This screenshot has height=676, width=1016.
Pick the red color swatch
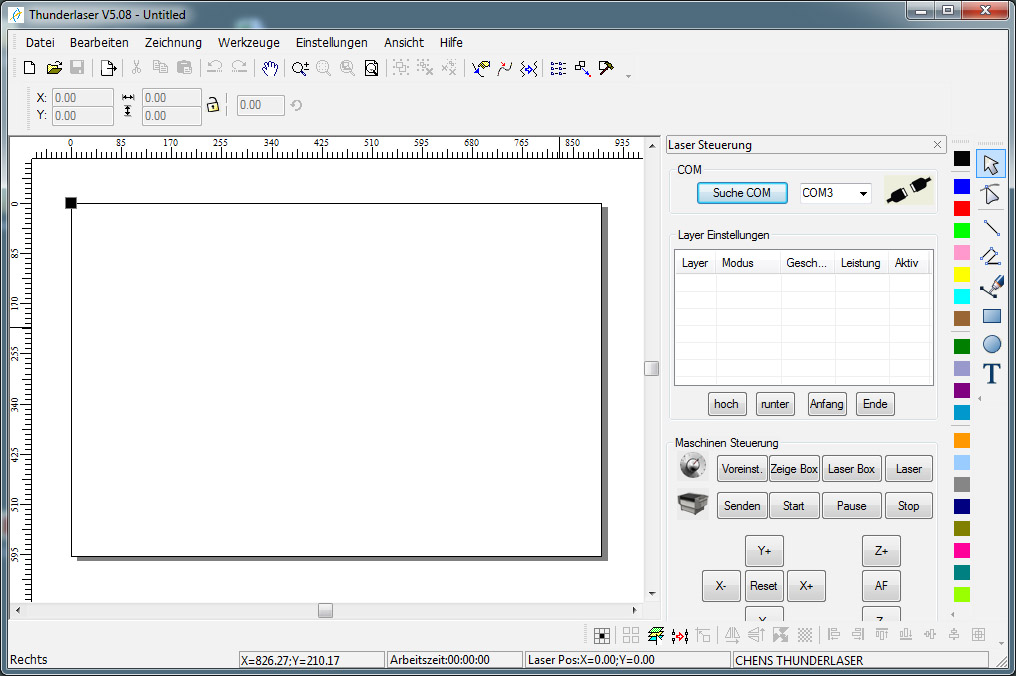tap(961, 208)
